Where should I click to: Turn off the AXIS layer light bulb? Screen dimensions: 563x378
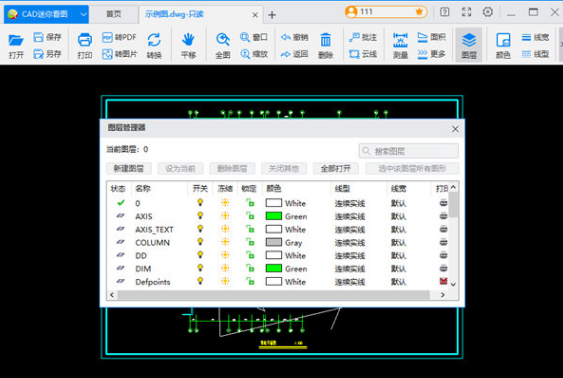click(200, 216)
